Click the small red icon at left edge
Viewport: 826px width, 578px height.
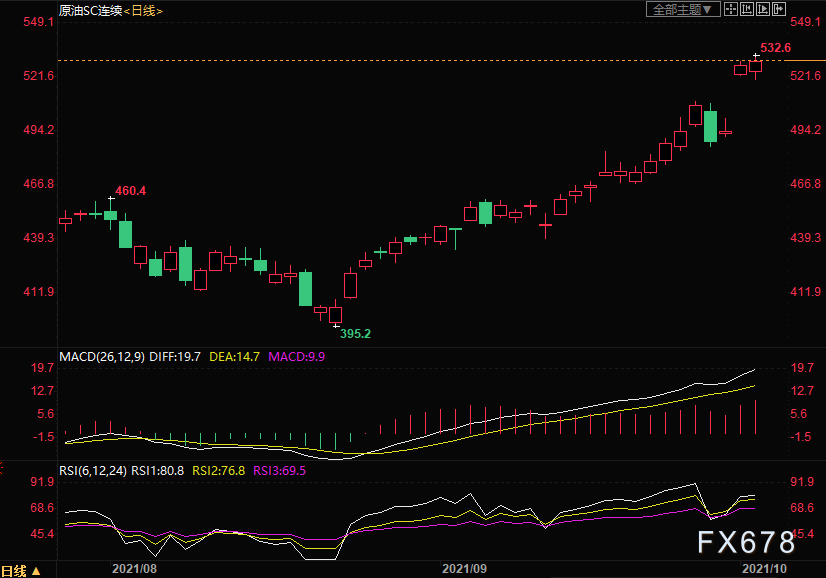coord(3,468)
